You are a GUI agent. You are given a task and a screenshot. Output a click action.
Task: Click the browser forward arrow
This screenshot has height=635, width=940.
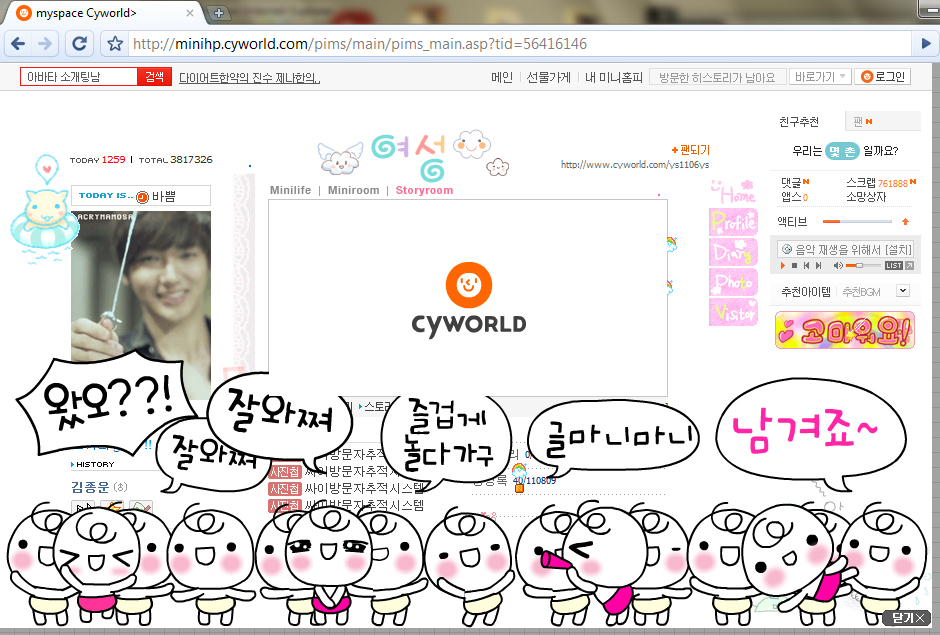click(45, 43)
